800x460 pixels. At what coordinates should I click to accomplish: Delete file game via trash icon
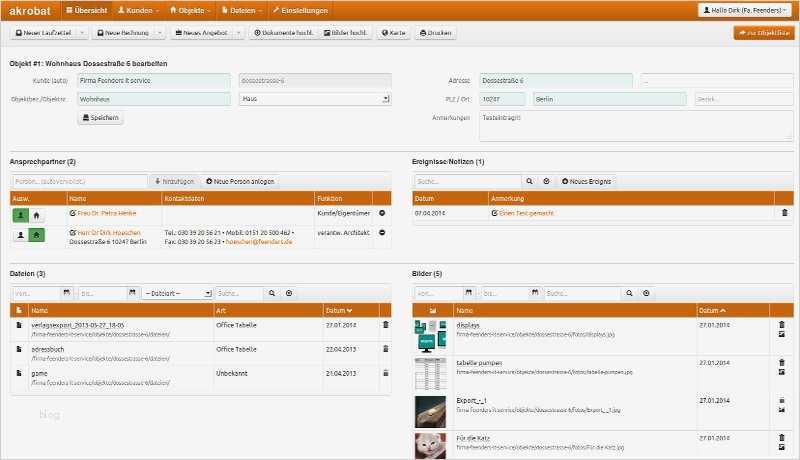(386, 373)
